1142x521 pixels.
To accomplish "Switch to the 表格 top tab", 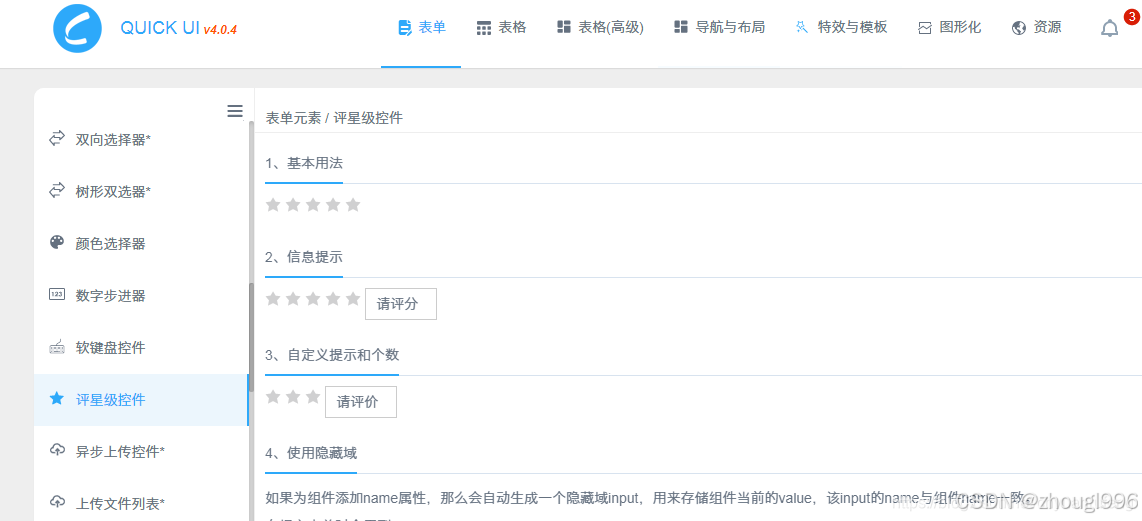I will click(x=501, y=28).
